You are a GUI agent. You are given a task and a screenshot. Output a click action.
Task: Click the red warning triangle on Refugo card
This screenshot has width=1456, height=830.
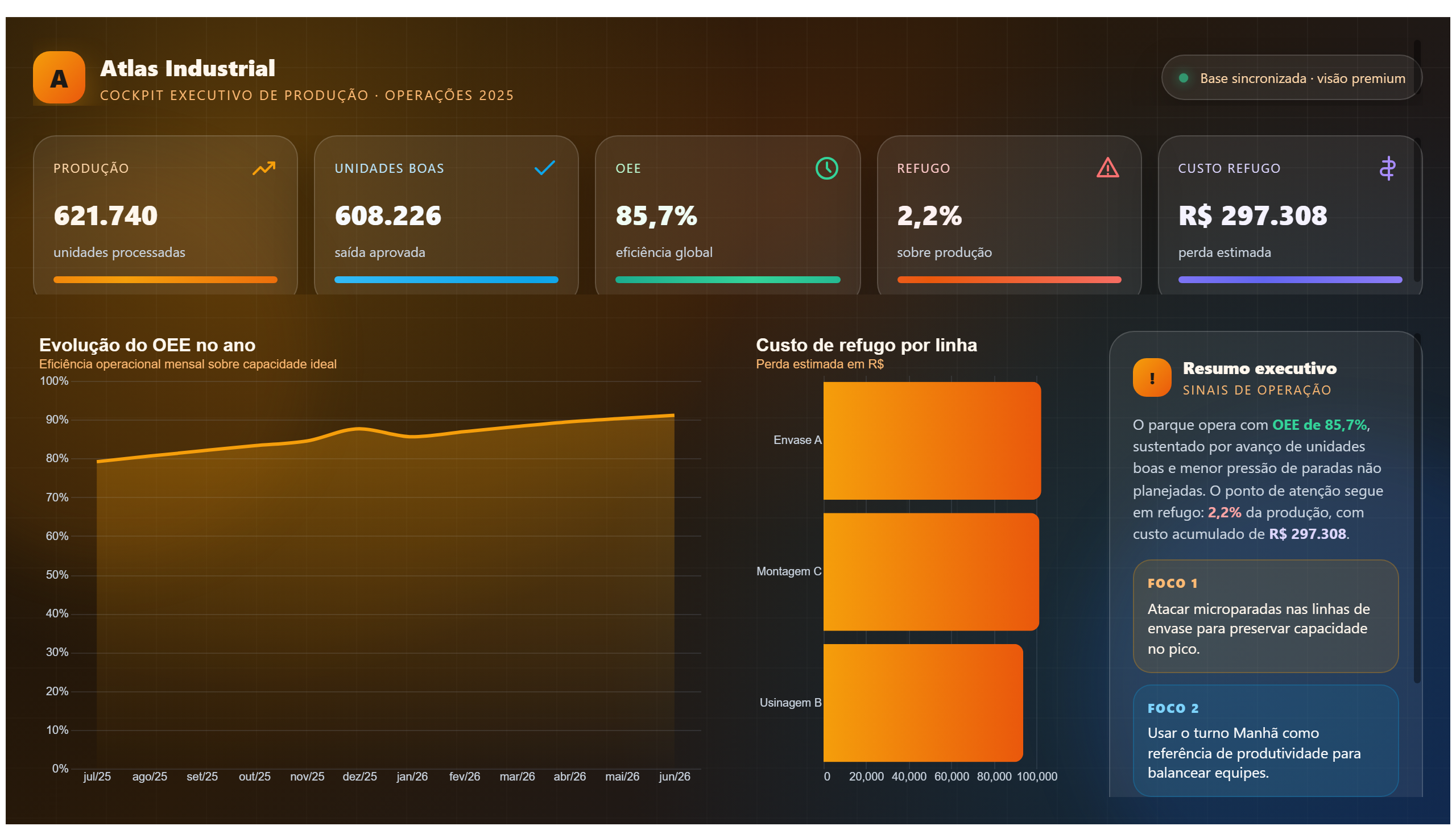(x=1107, y=168)
